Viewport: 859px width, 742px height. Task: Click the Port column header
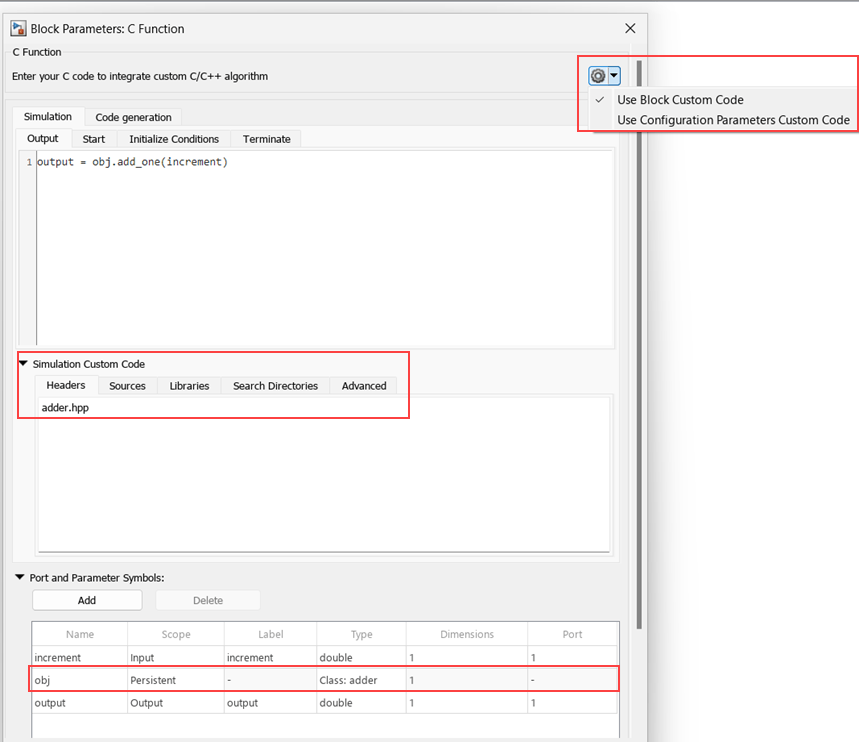point(572,634)
